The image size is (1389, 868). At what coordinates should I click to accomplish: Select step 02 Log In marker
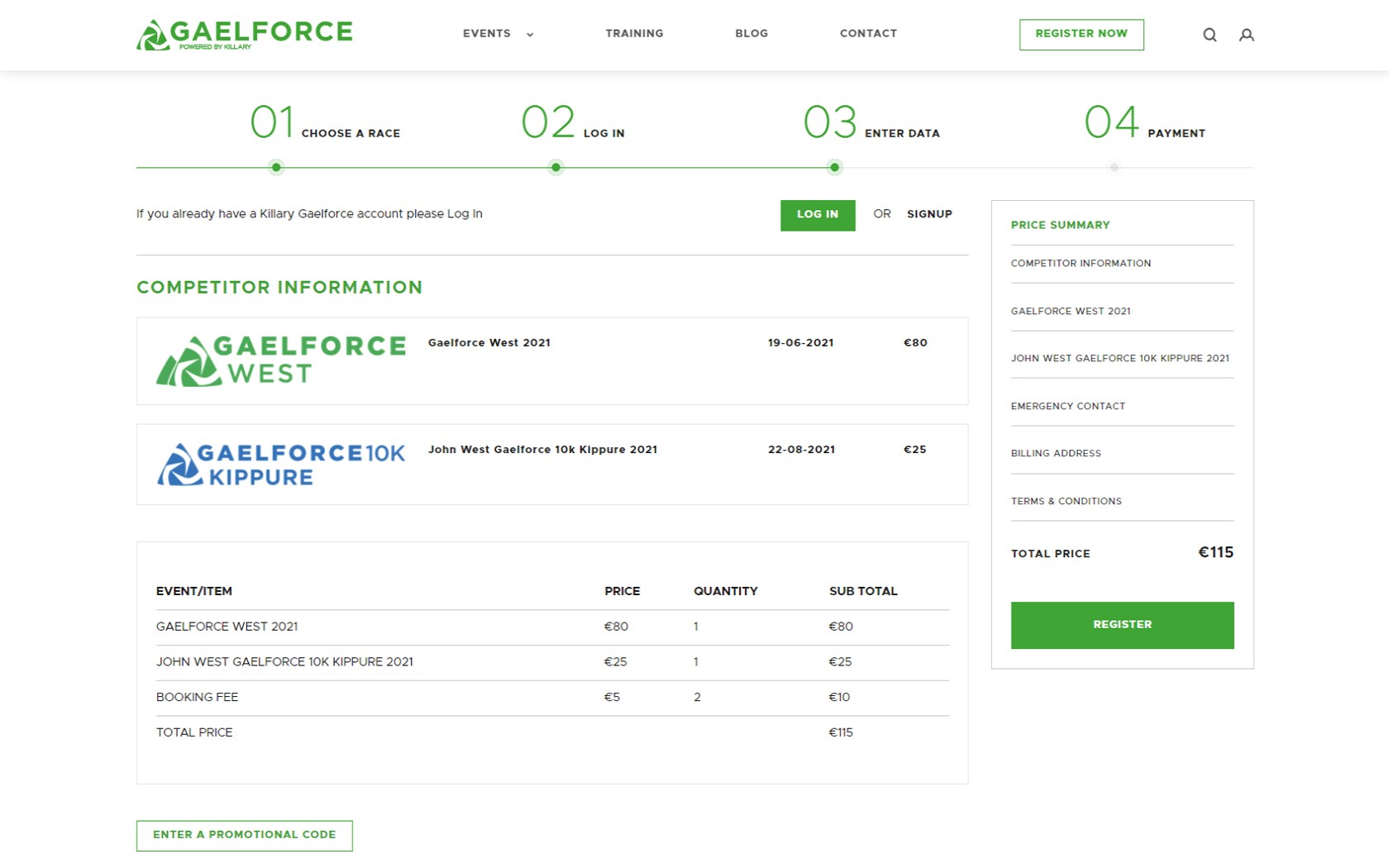(x=556, y=168)
